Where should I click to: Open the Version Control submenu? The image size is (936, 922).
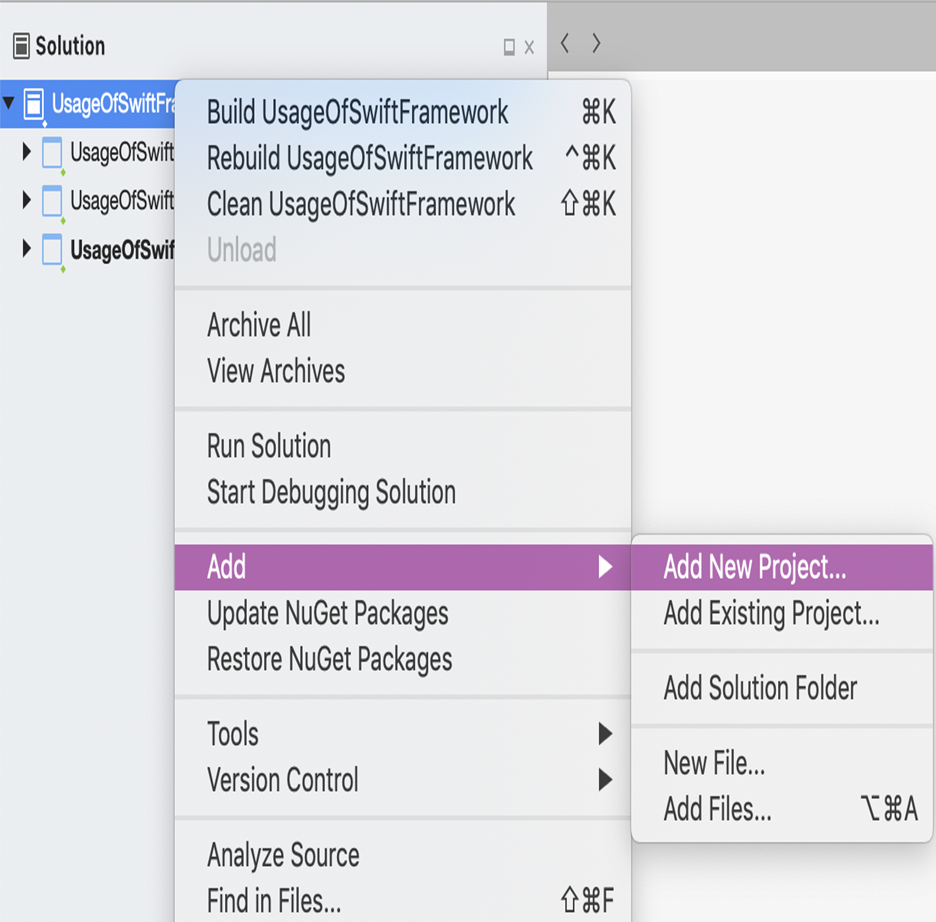pos(403,779)
